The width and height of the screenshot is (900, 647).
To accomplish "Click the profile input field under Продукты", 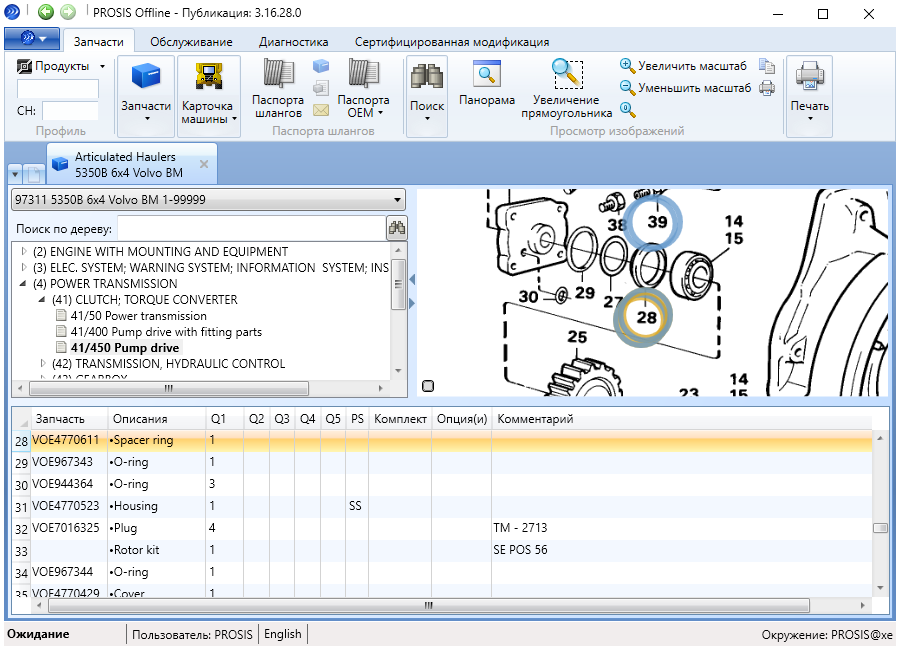I will click(x=57, y=89).
